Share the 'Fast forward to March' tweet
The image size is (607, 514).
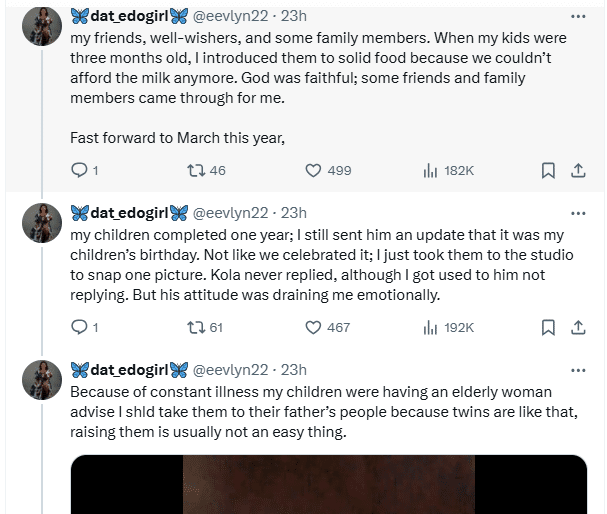click(x=577, y=171)
